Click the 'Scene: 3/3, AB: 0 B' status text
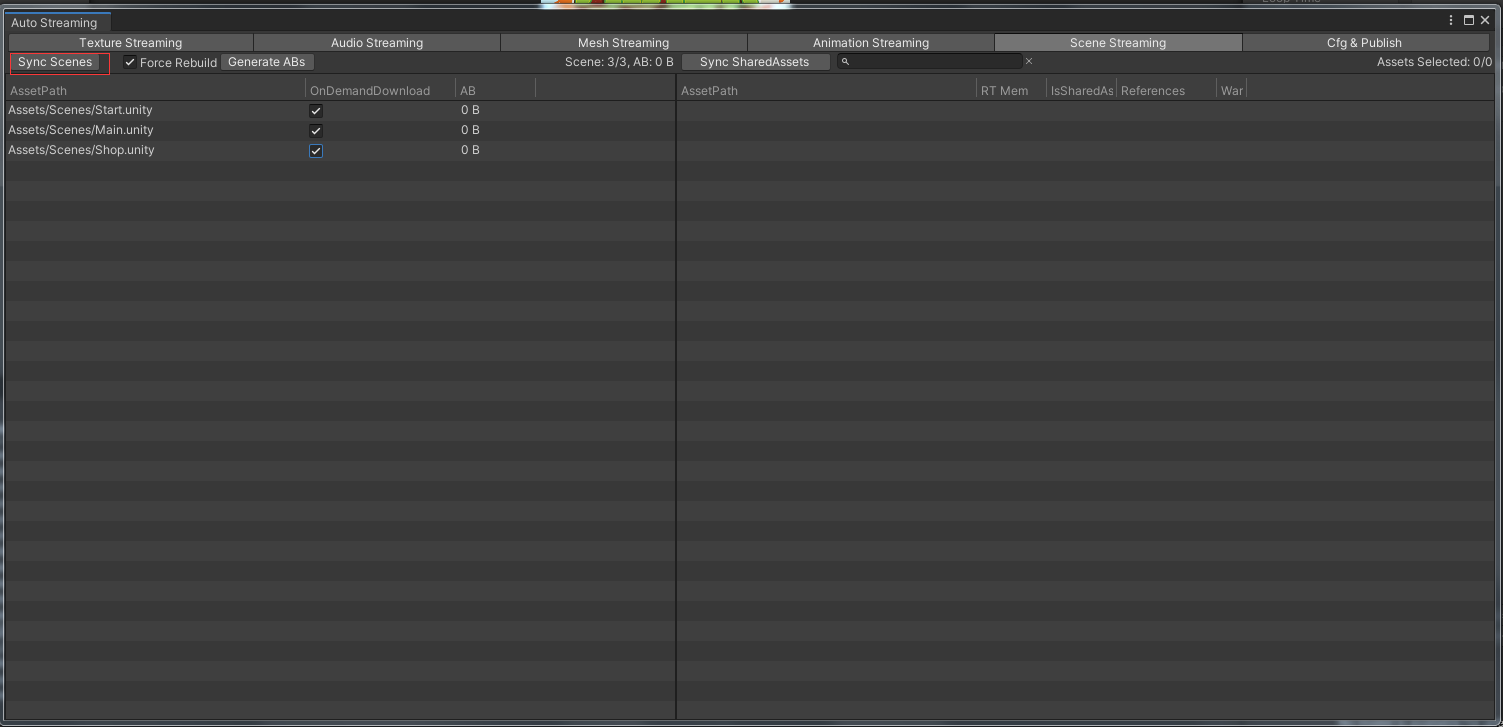This screenshot has height=727, width=1503. 619,62
